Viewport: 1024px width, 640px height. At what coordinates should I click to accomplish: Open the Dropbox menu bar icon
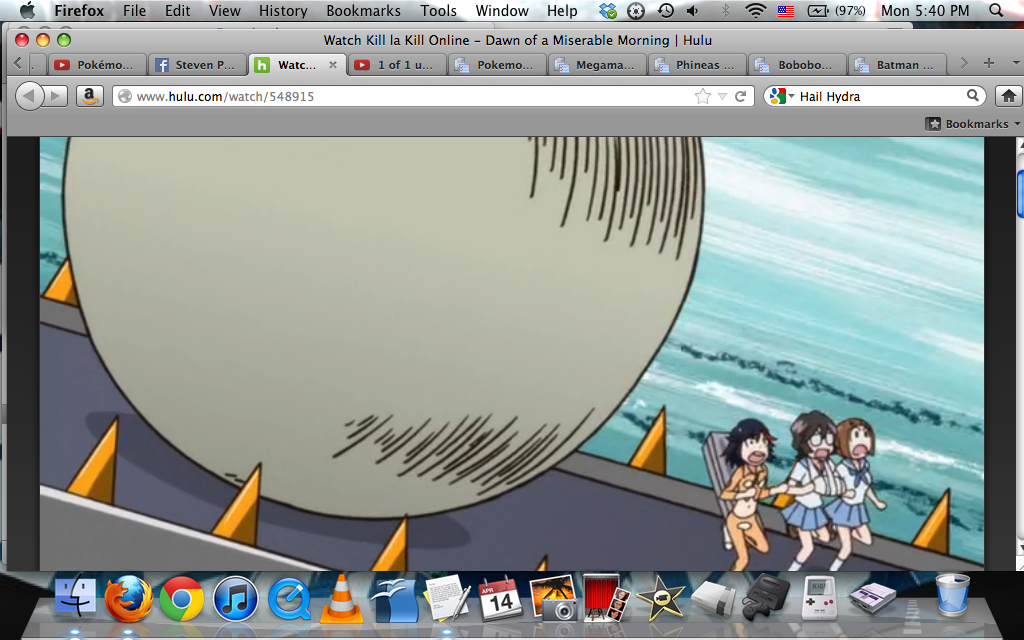pos(608,10)
